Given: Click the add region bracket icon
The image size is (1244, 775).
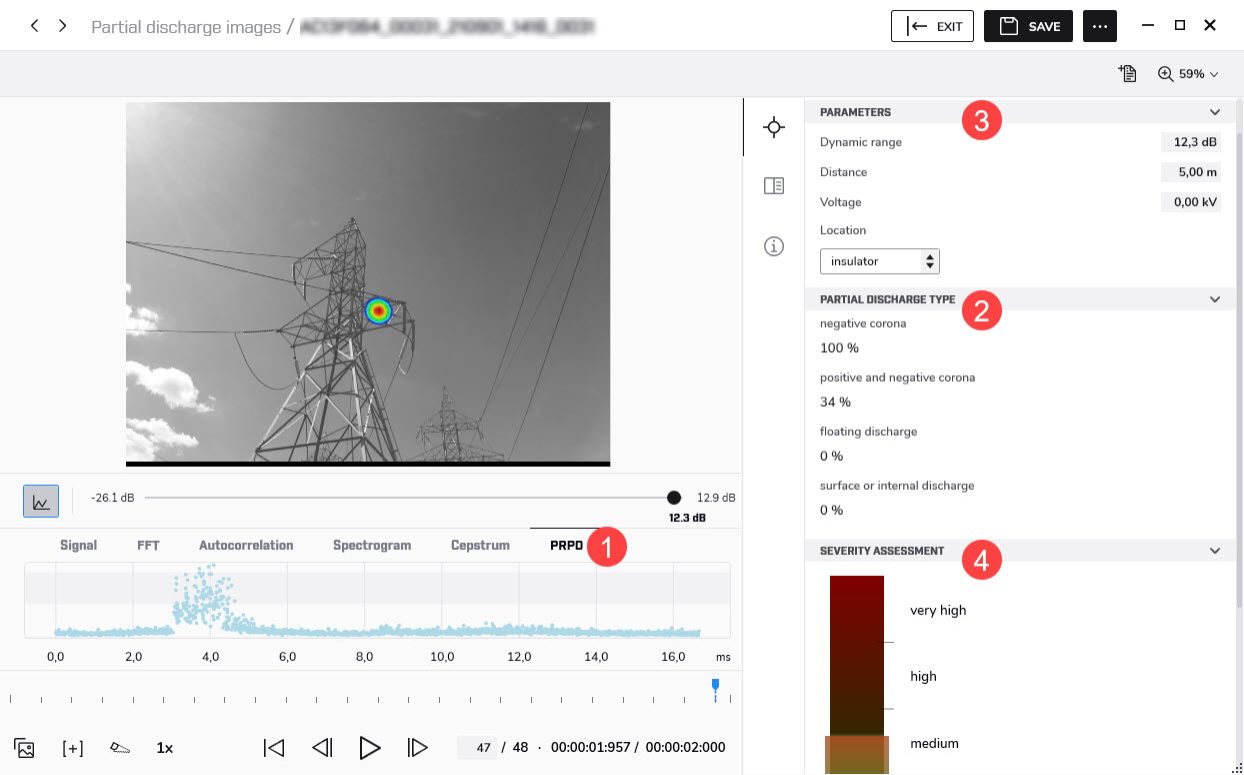Looking at the screenshot, I should (x=72, y=748).
